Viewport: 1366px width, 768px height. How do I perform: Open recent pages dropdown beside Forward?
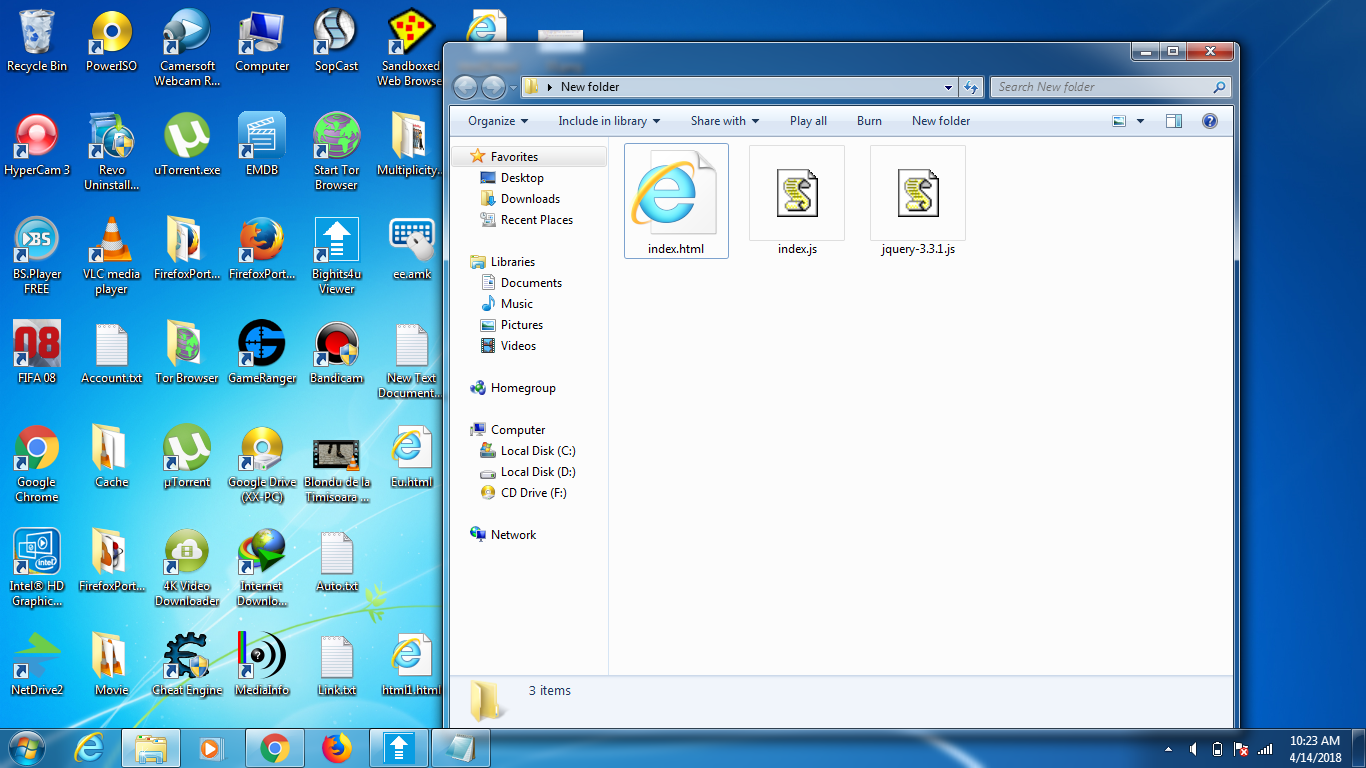click(x=514, y=88)
